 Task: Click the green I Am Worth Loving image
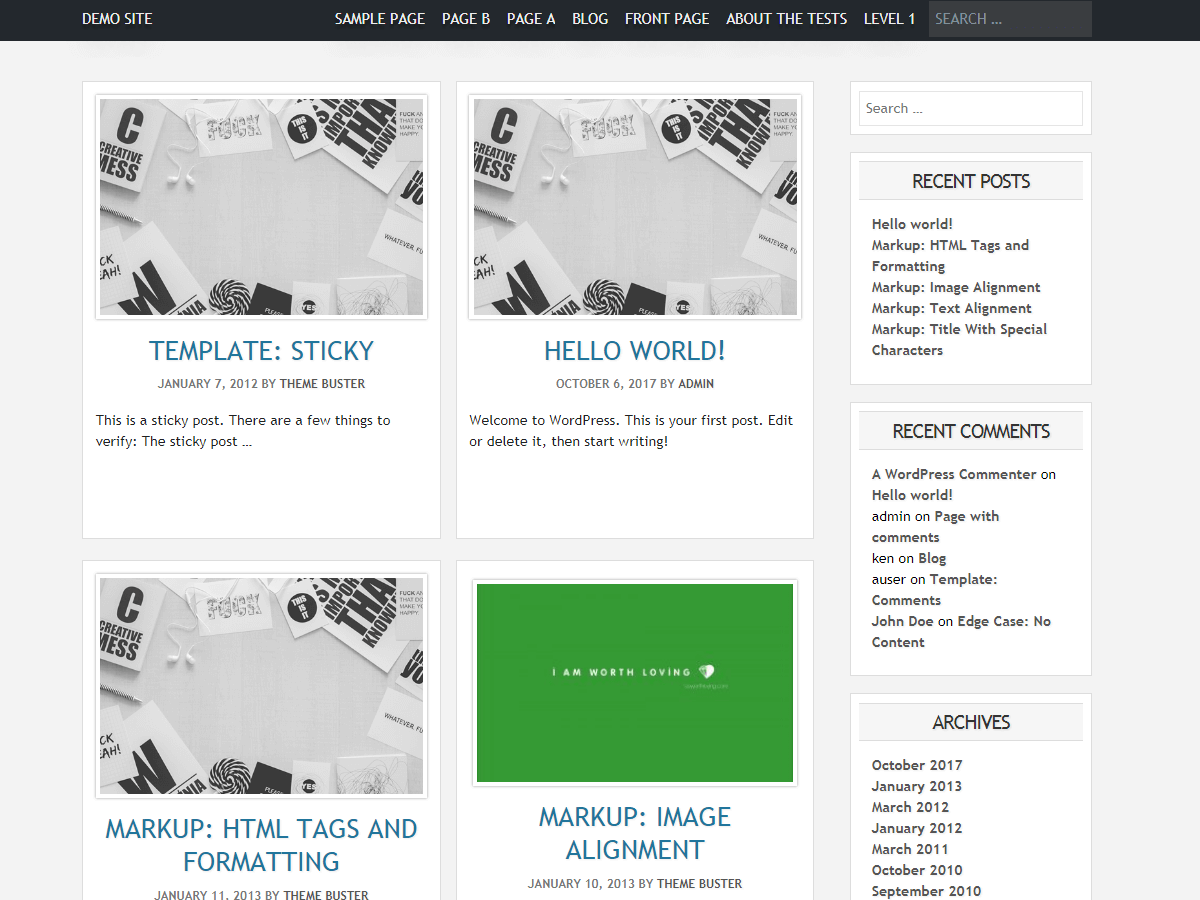pos(635,683)
